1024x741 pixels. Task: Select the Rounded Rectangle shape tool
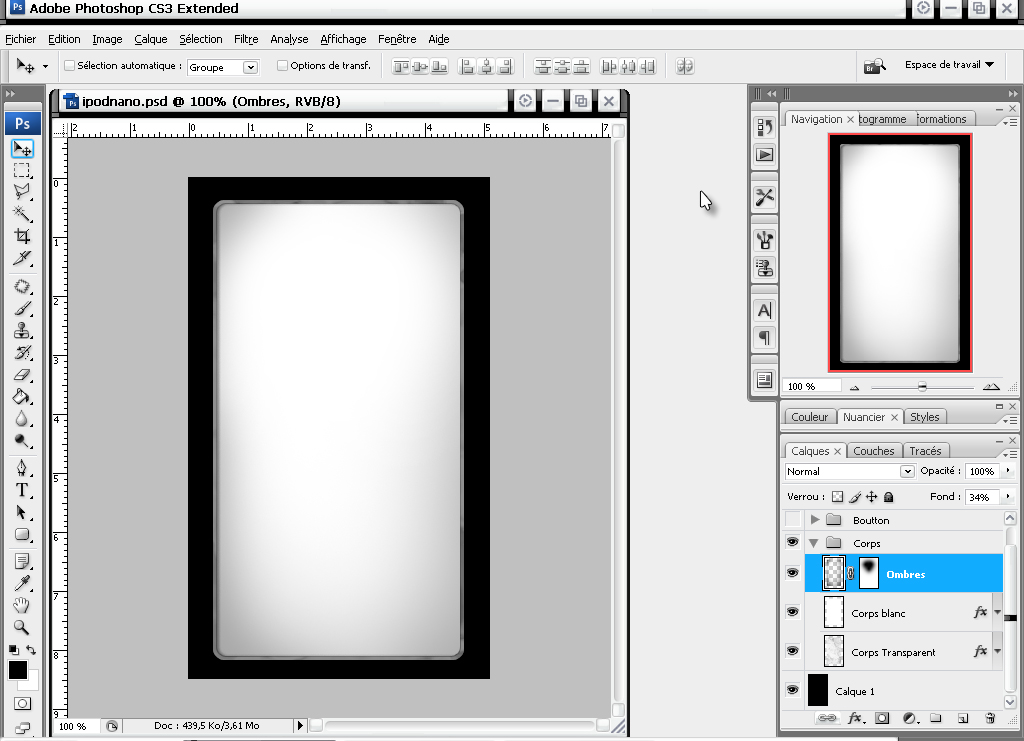(x=22, y=535)
